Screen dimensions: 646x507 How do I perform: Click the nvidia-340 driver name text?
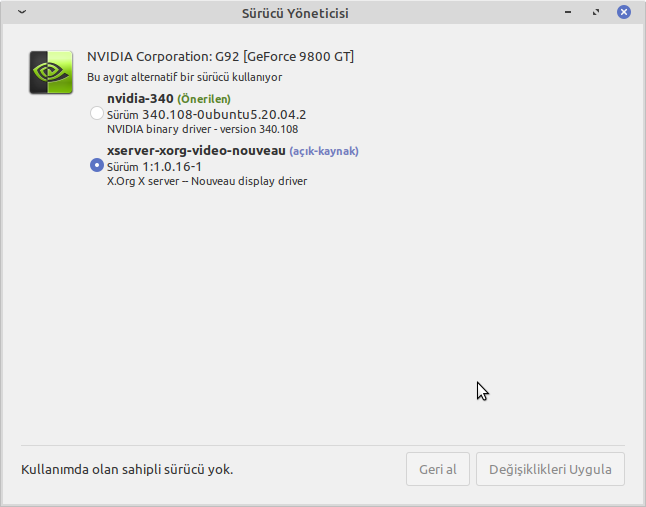[x=140, y=99]
